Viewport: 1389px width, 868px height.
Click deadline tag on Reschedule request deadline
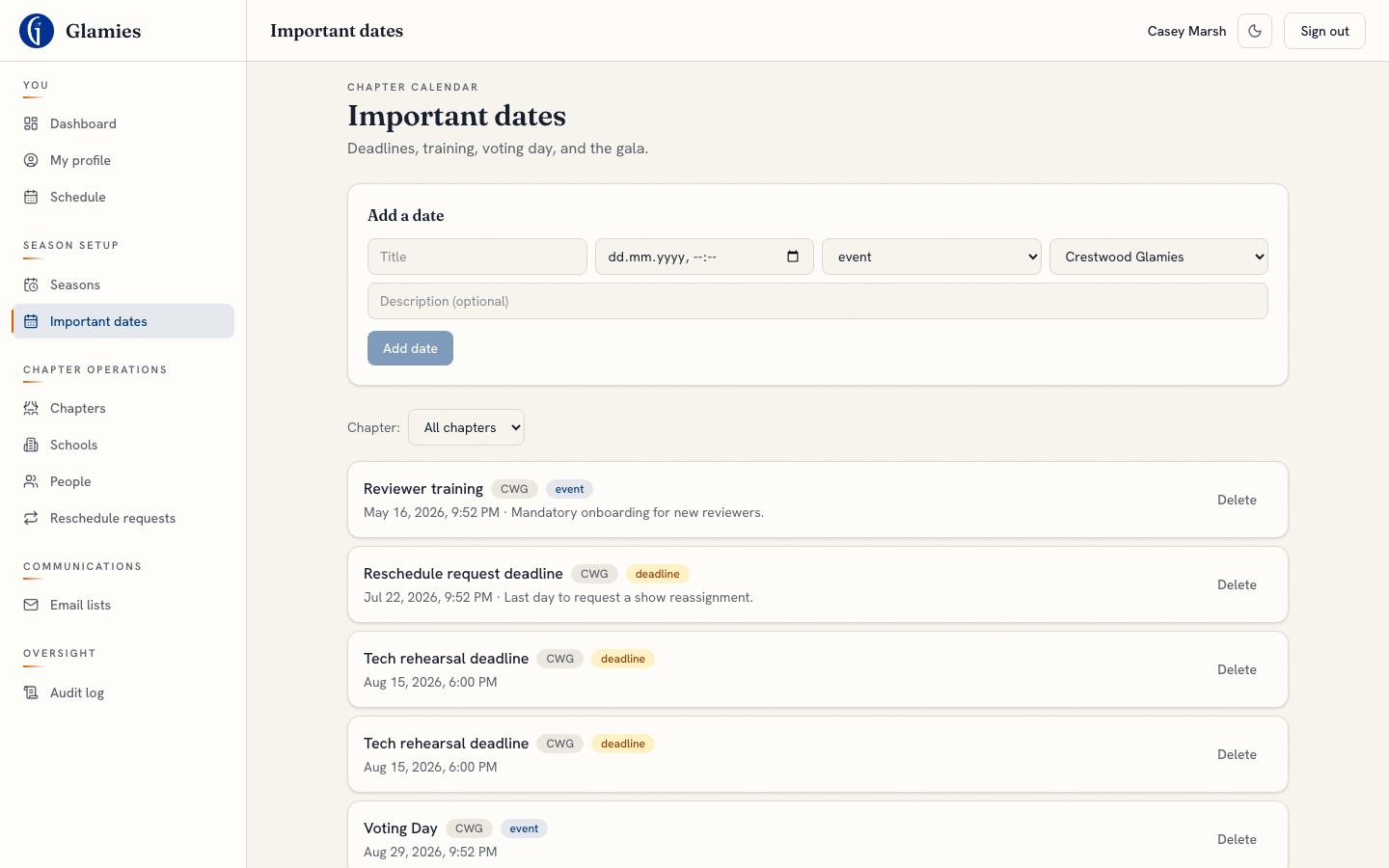point(658,574)
